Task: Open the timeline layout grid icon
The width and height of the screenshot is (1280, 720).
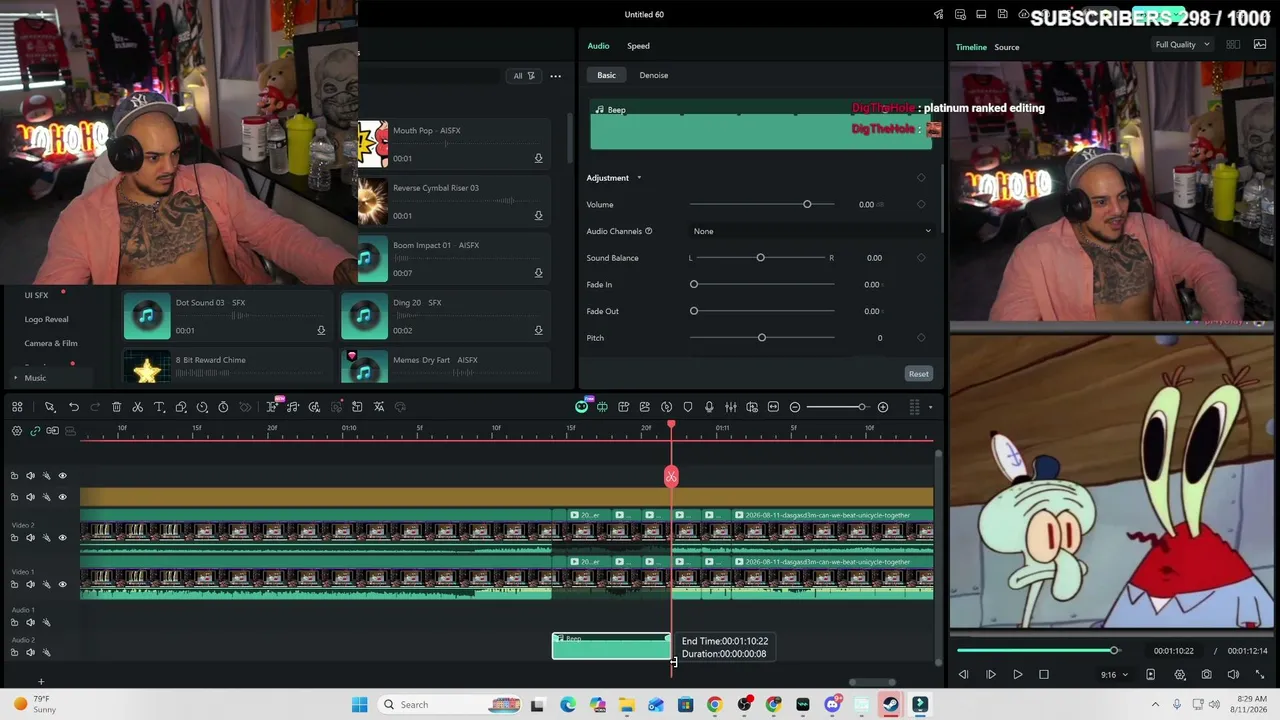Action: point(17,407)
